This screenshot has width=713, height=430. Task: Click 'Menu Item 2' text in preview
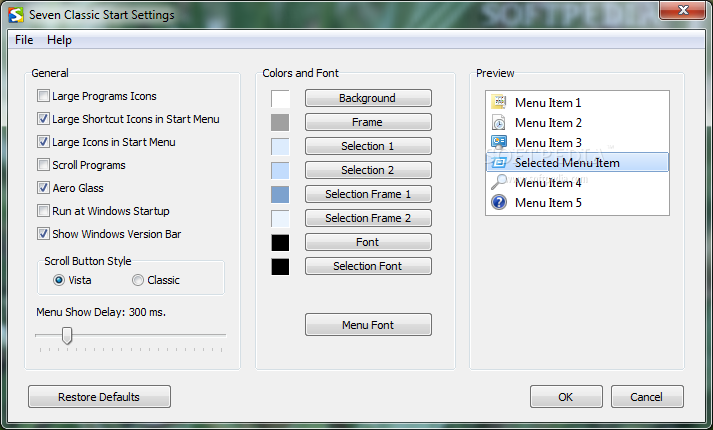[x=548, y=123]
